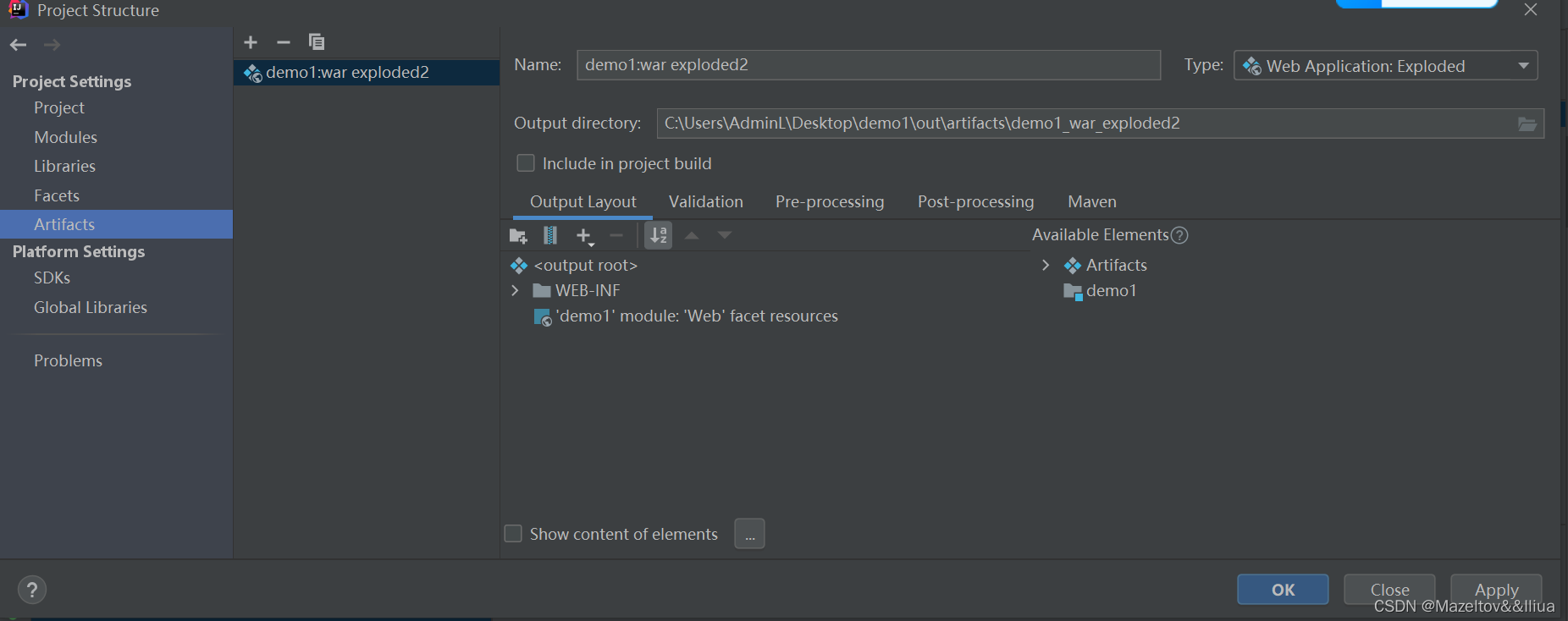The image size is (1568, 621).
Task: Move selected element down arrow
Action: [725, 235]
